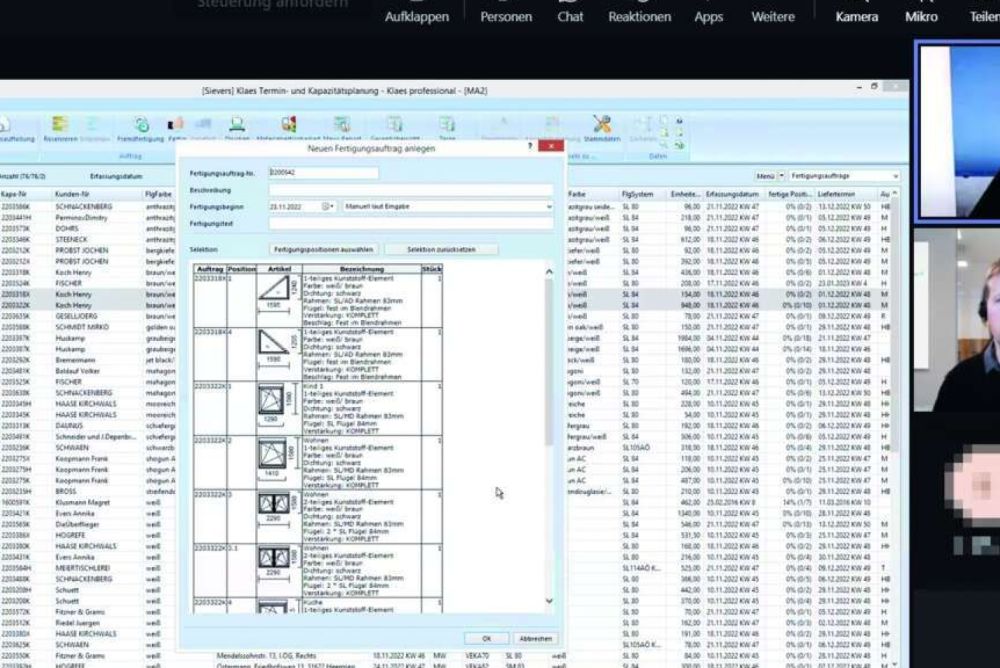1000x668 pixels.
Task: Click the Drucken icon in the ribbon
Action: click(237, 128)
